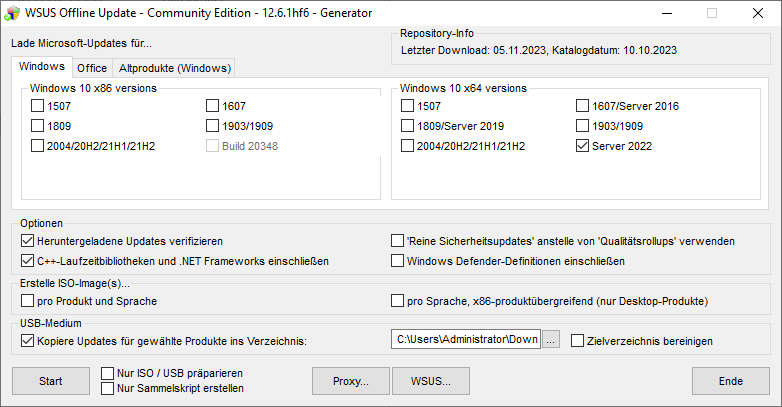782x407 pixels.
Task: Select the Windows tab
Action: coord(41,67)
